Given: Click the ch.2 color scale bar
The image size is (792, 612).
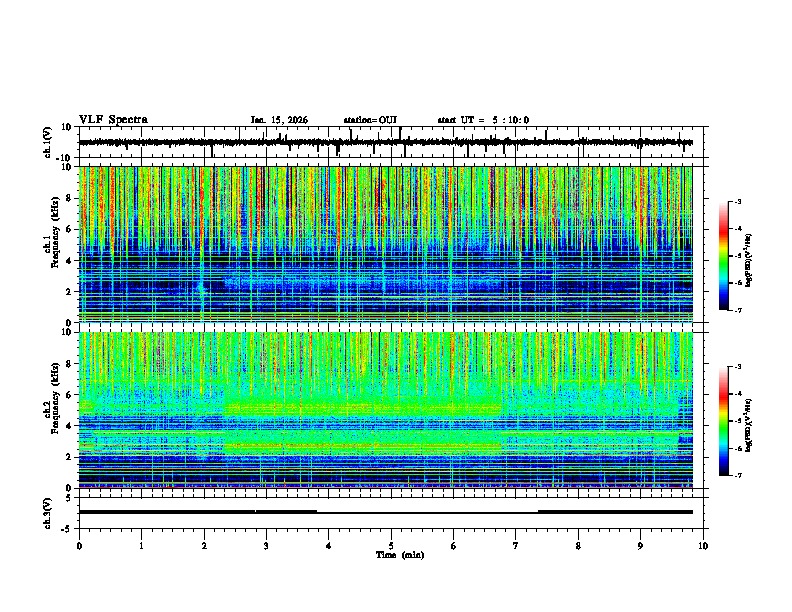Looking at the screenshot, I should tap(724, 421).
